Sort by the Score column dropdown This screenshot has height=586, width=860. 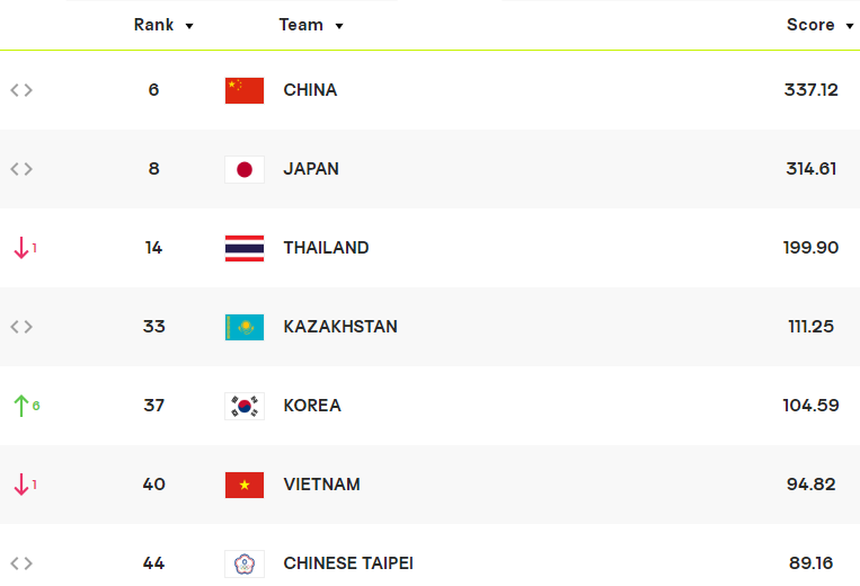coord(820,25)
